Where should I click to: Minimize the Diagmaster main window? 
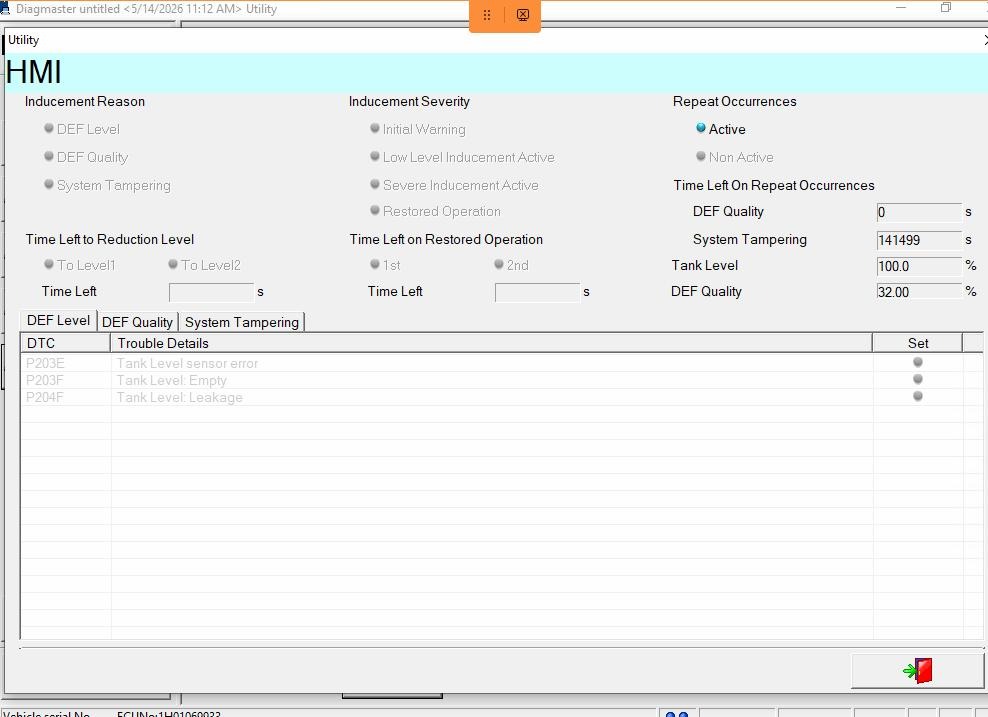coord(901,8)
